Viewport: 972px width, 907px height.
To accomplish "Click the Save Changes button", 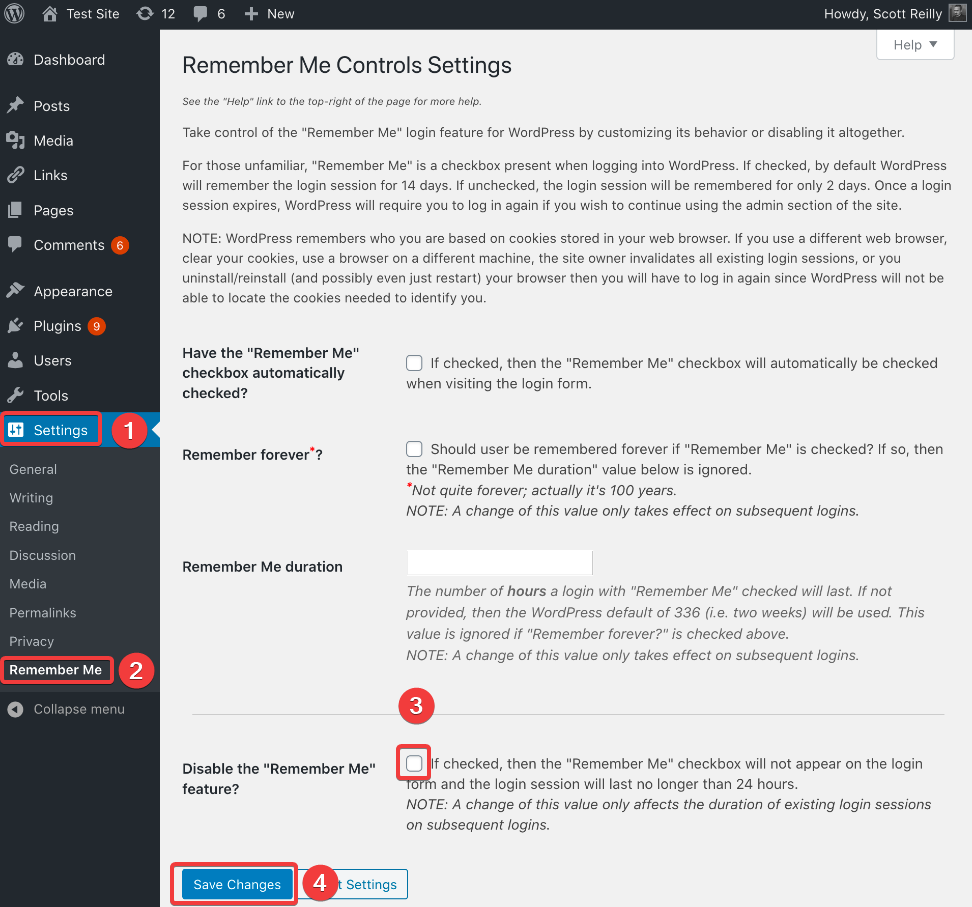I will click(x=237, y=884).
